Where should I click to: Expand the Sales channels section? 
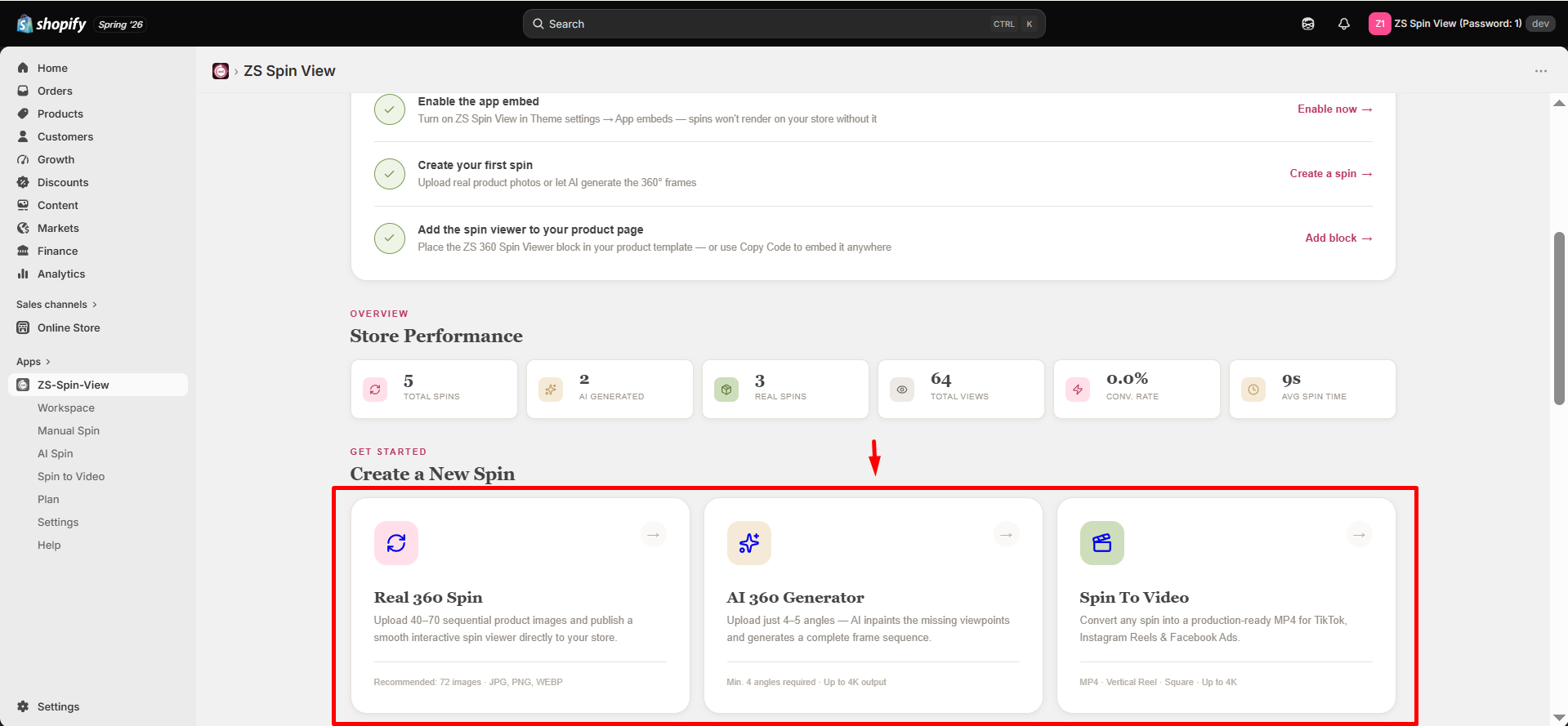click(x=56, y=305)
